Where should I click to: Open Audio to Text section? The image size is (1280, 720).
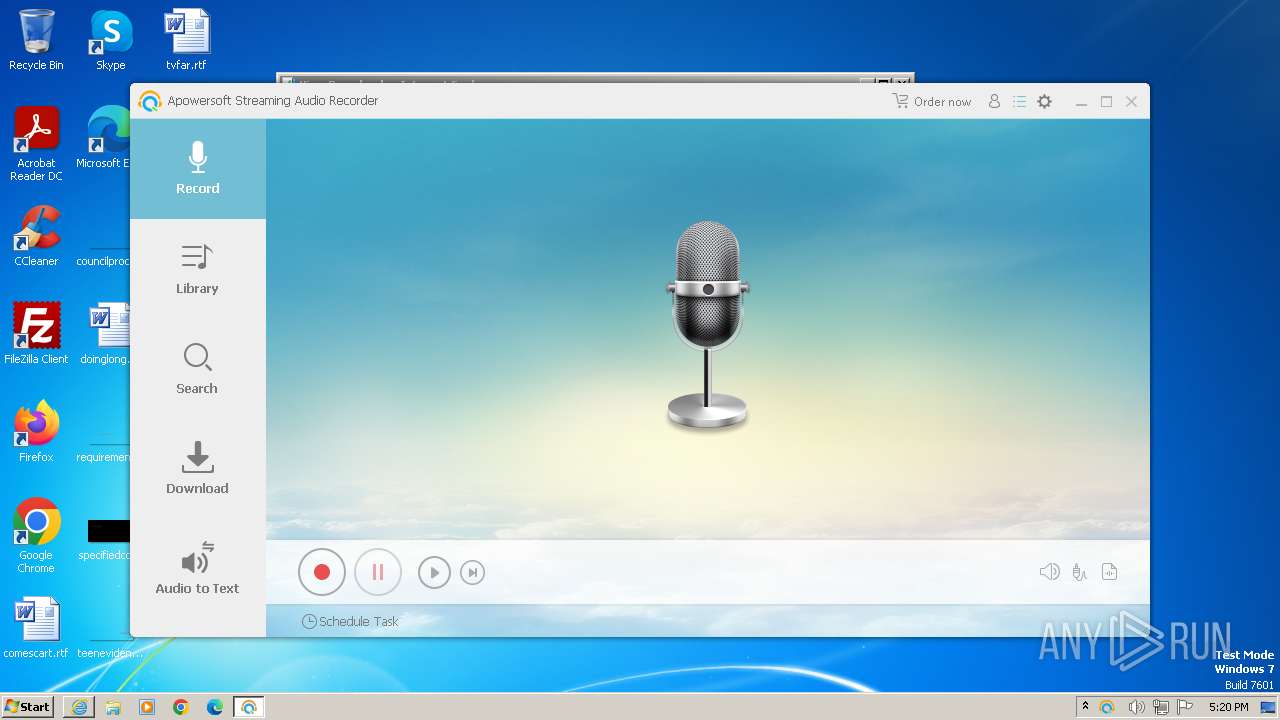(198, 569)
